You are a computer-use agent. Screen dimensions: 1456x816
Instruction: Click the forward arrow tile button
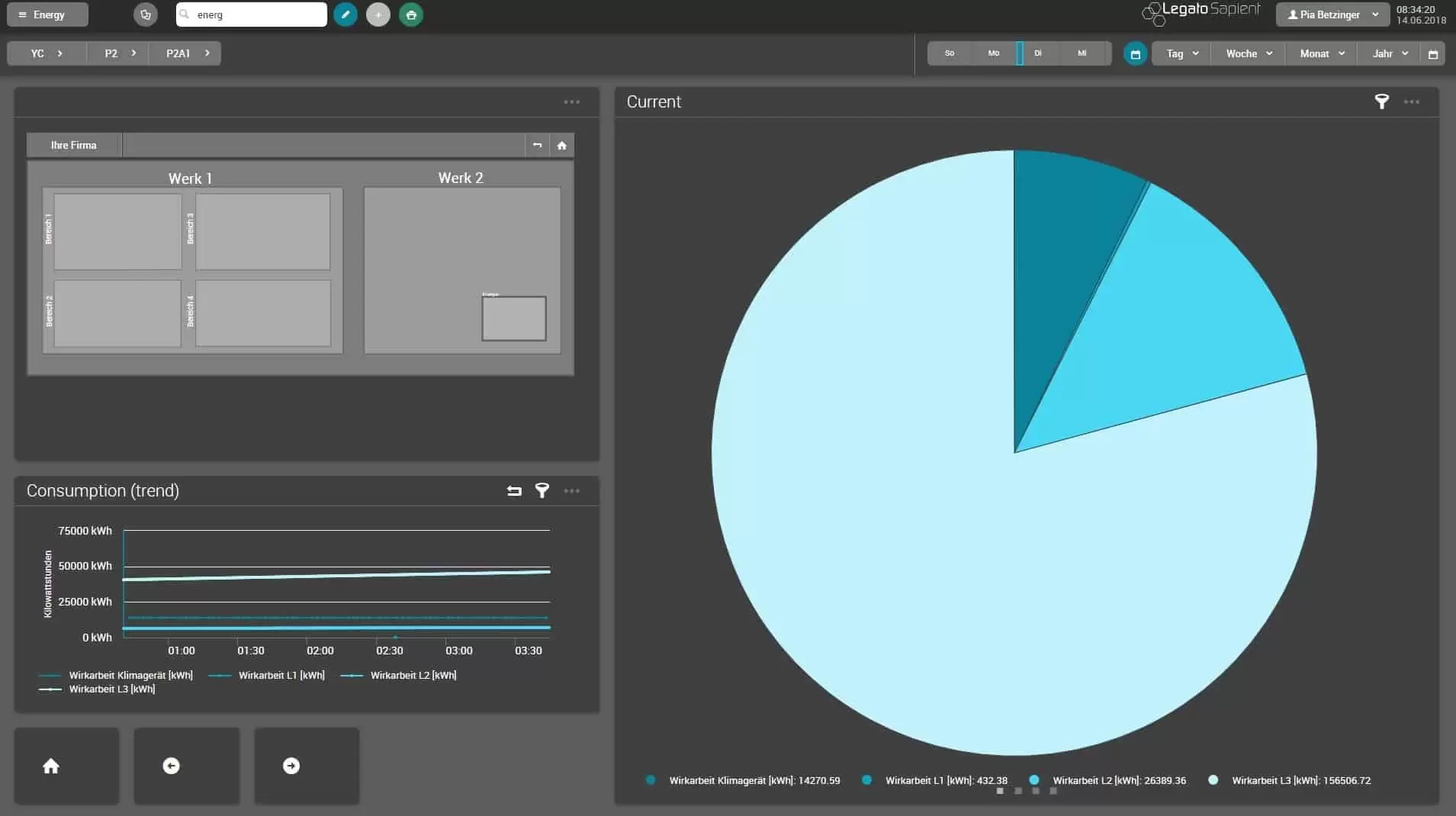(307, 766)
